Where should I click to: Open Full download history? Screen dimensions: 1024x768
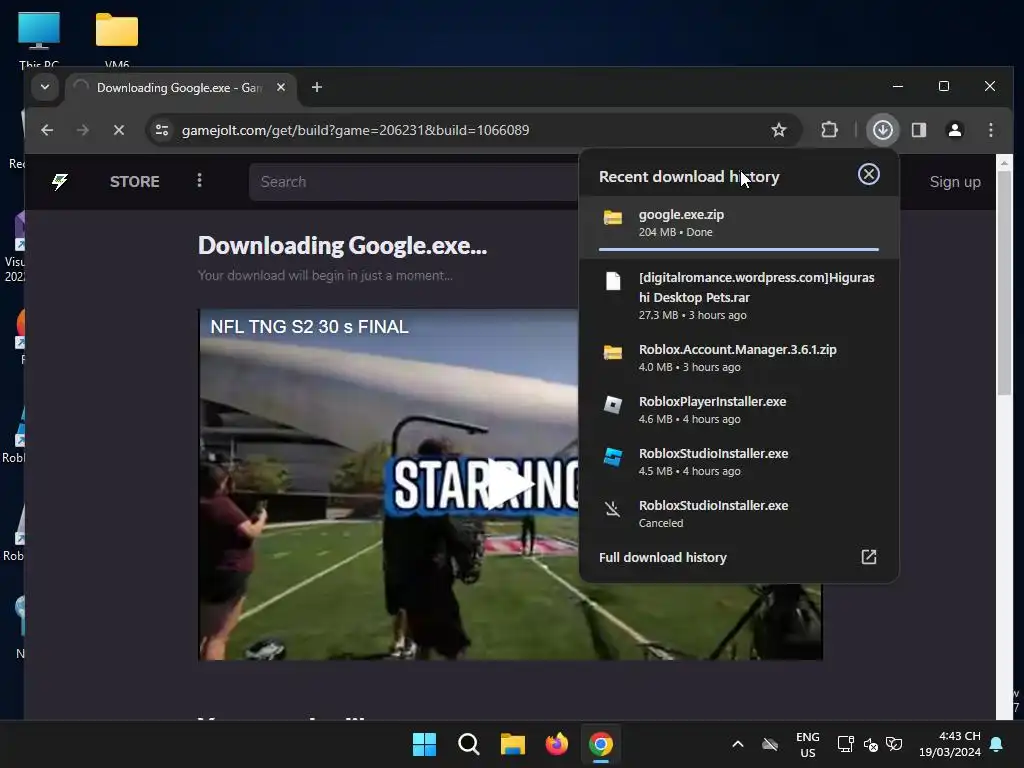[739, 557]
